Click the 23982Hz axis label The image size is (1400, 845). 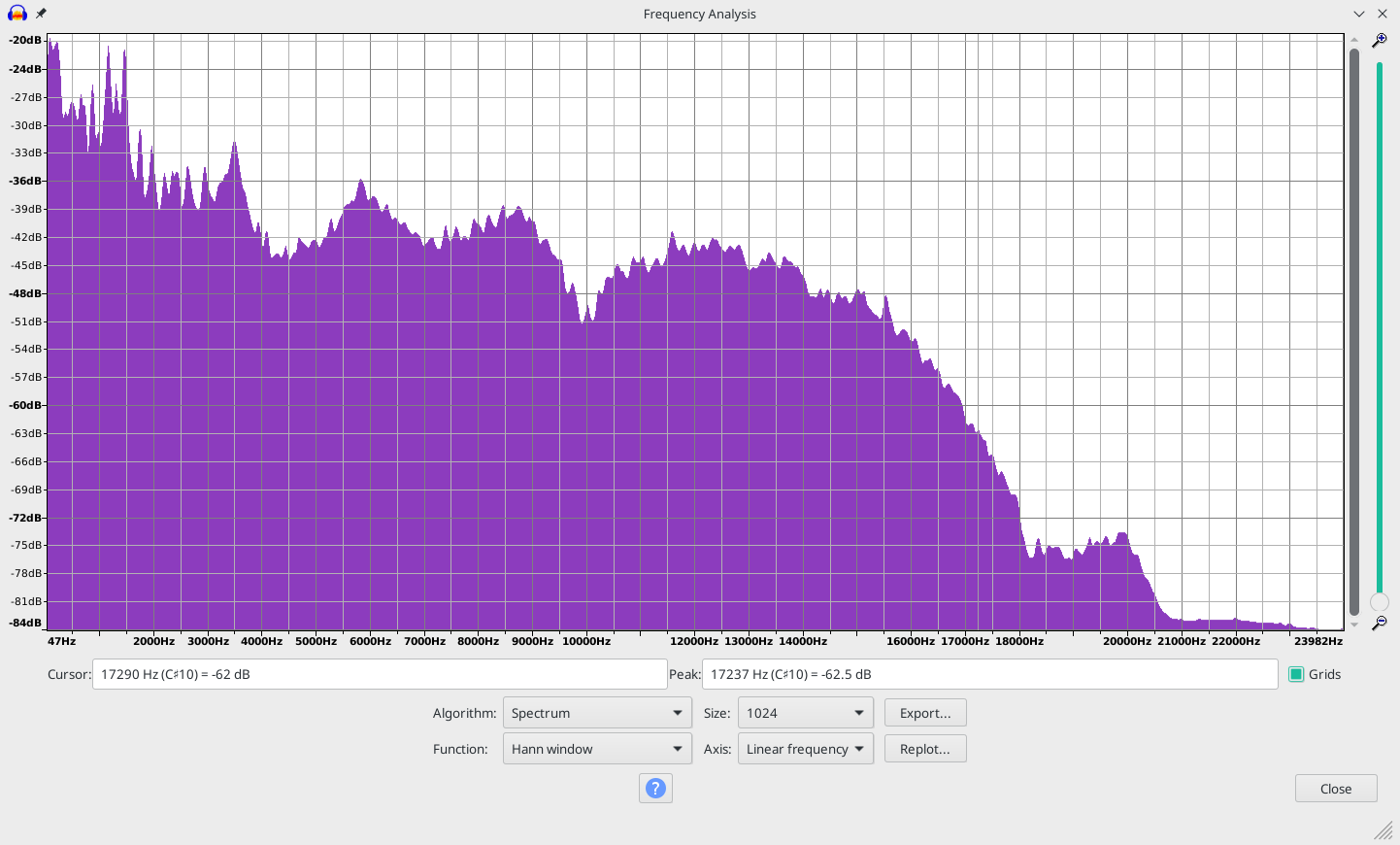coord(1318,641)
